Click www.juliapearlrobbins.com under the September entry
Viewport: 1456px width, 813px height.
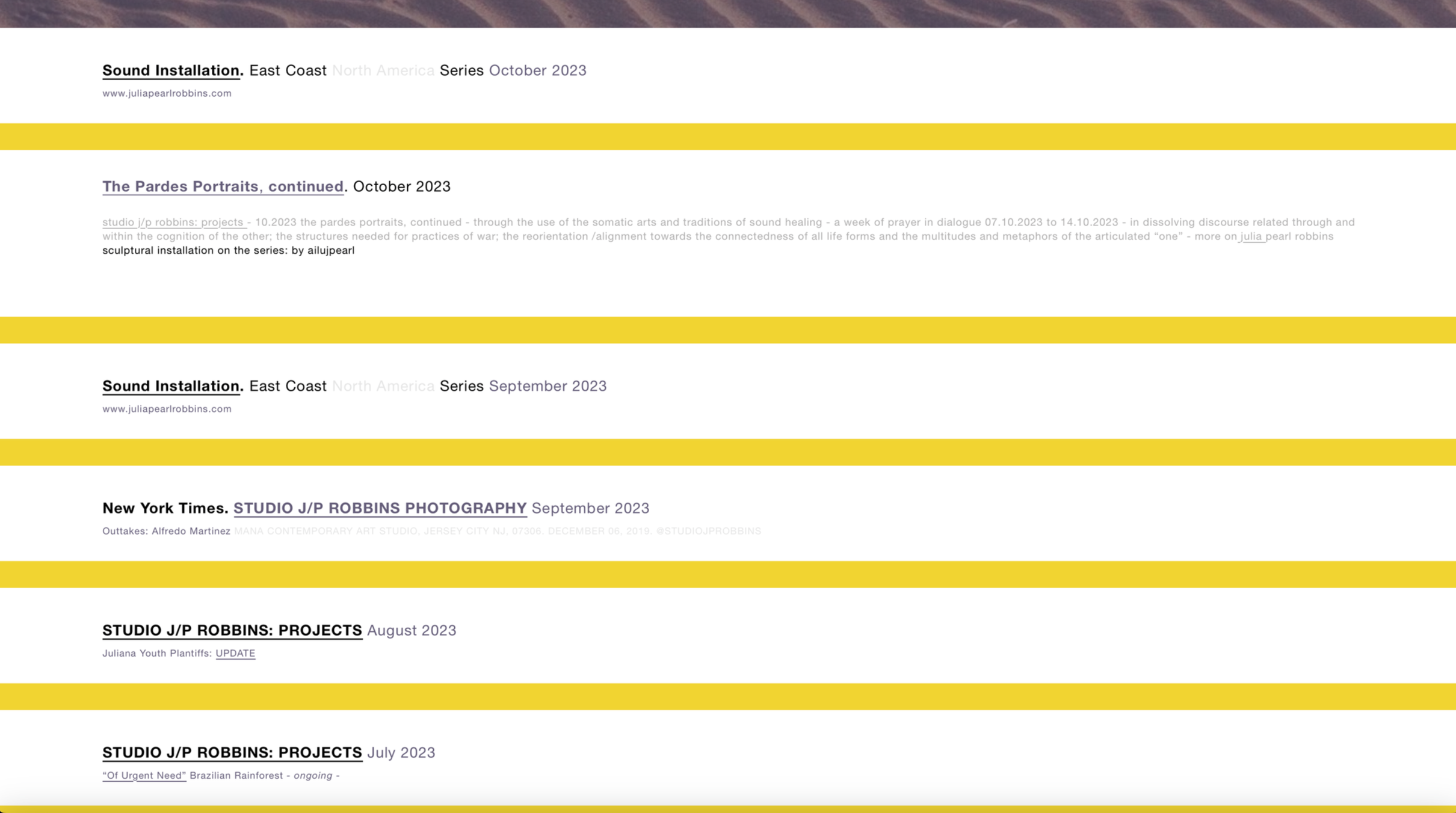click(x=167, y=409)
